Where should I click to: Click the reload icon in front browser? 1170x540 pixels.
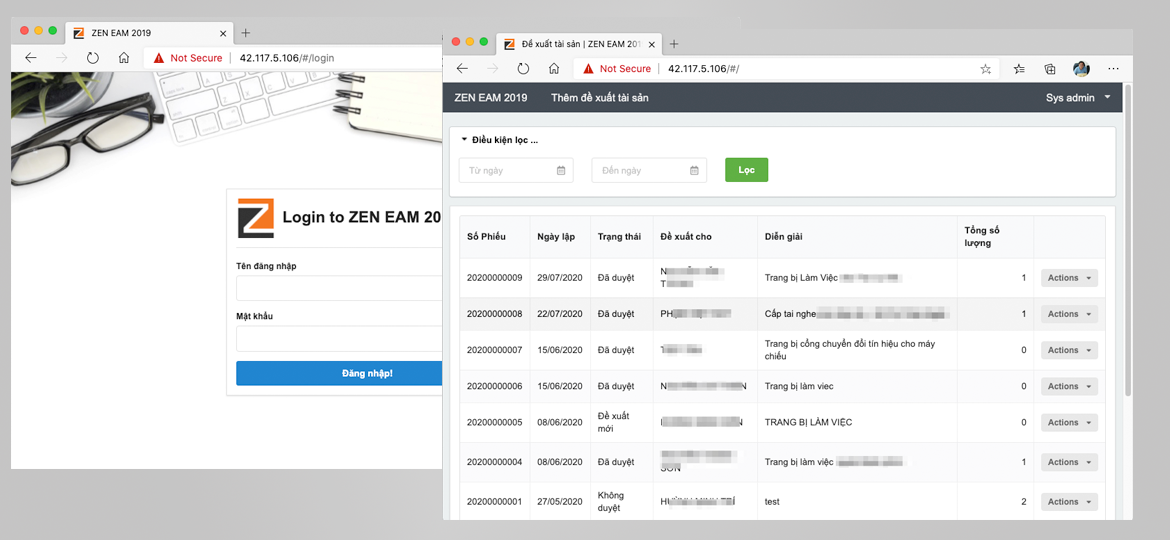523,69
